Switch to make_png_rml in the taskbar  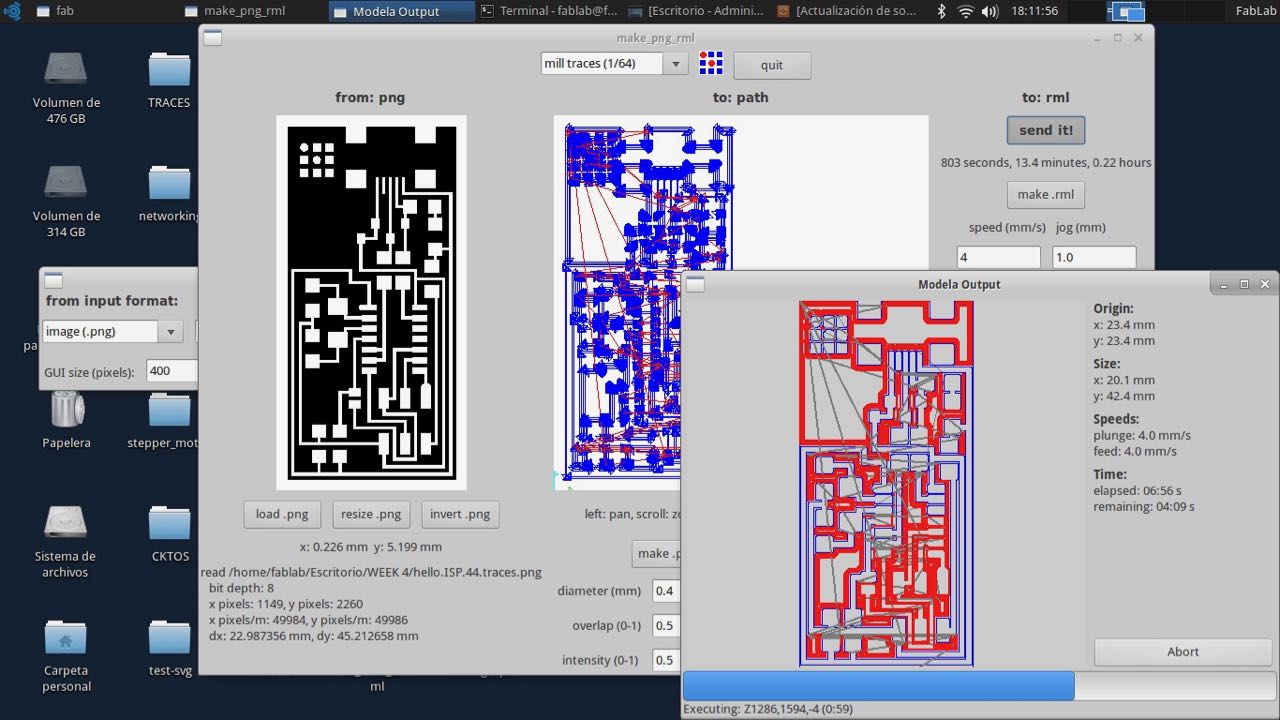pyautogui.click(x=254, y=11)
